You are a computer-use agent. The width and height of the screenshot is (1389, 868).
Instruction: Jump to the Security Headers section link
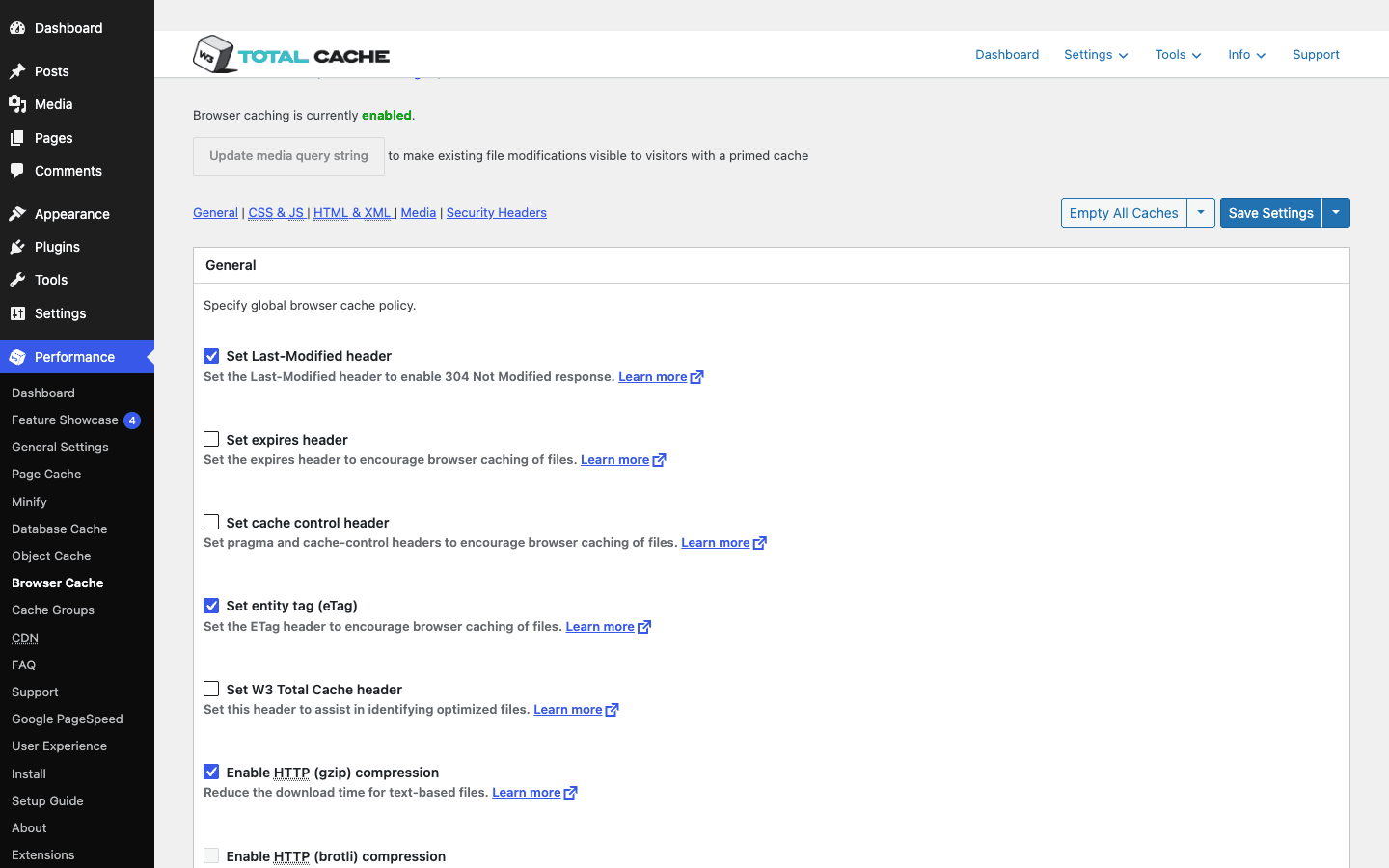click(496, 213)
